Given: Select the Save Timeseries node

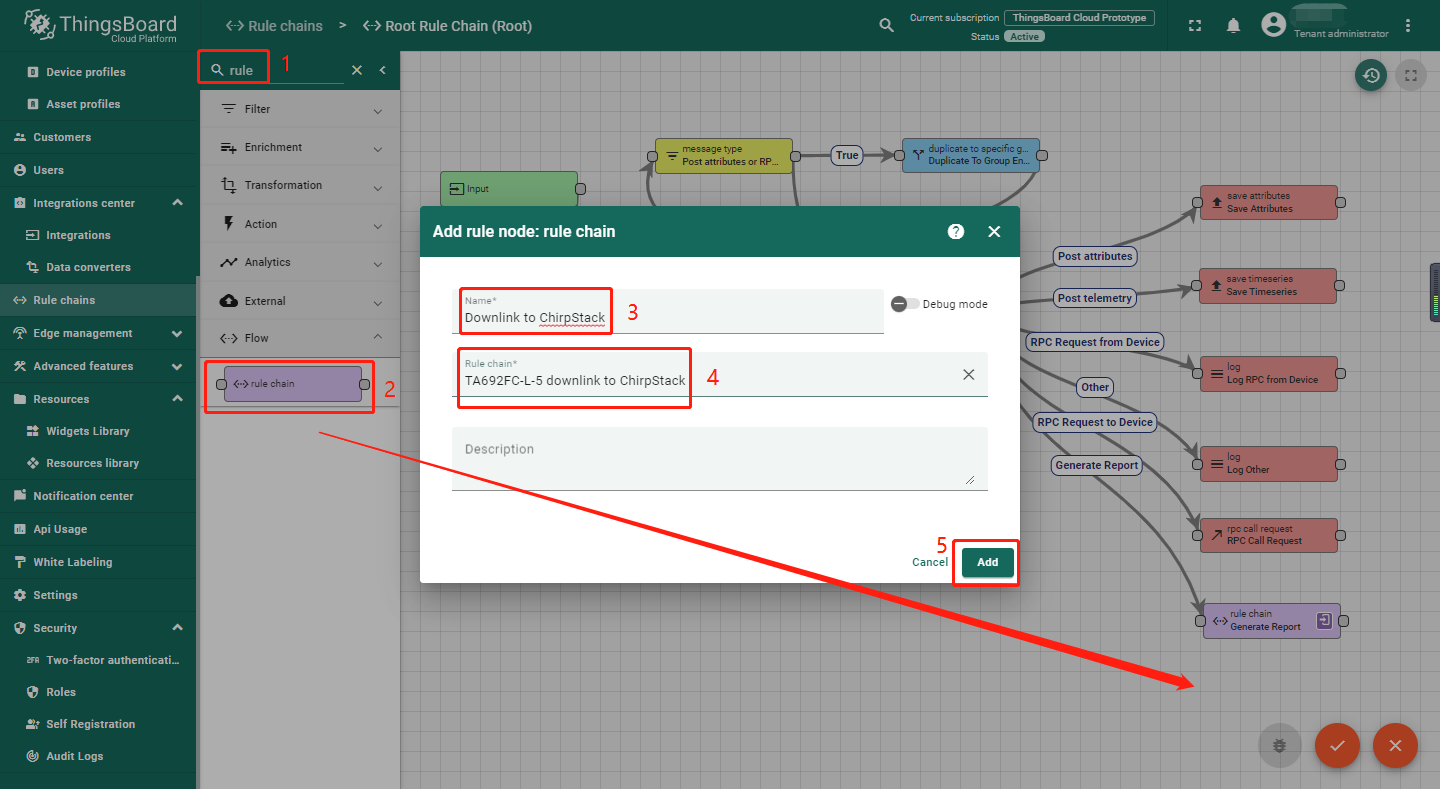Looking at the screenshot, I should tap(1268, 286).
